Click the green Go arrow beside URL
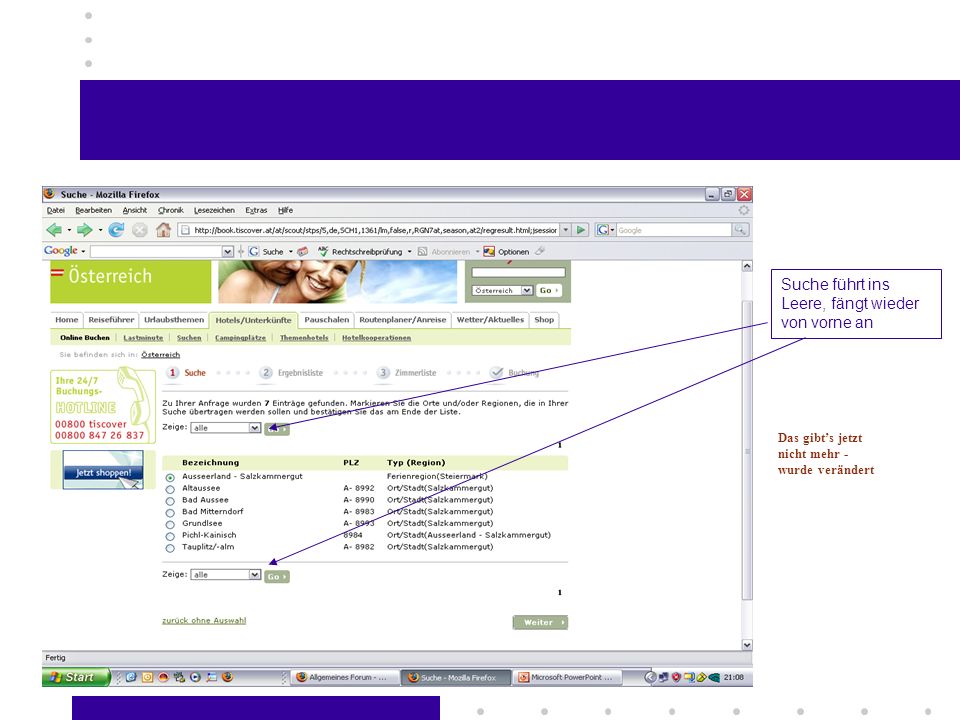Viewport: 960px width, 720px height. point(581,230)
